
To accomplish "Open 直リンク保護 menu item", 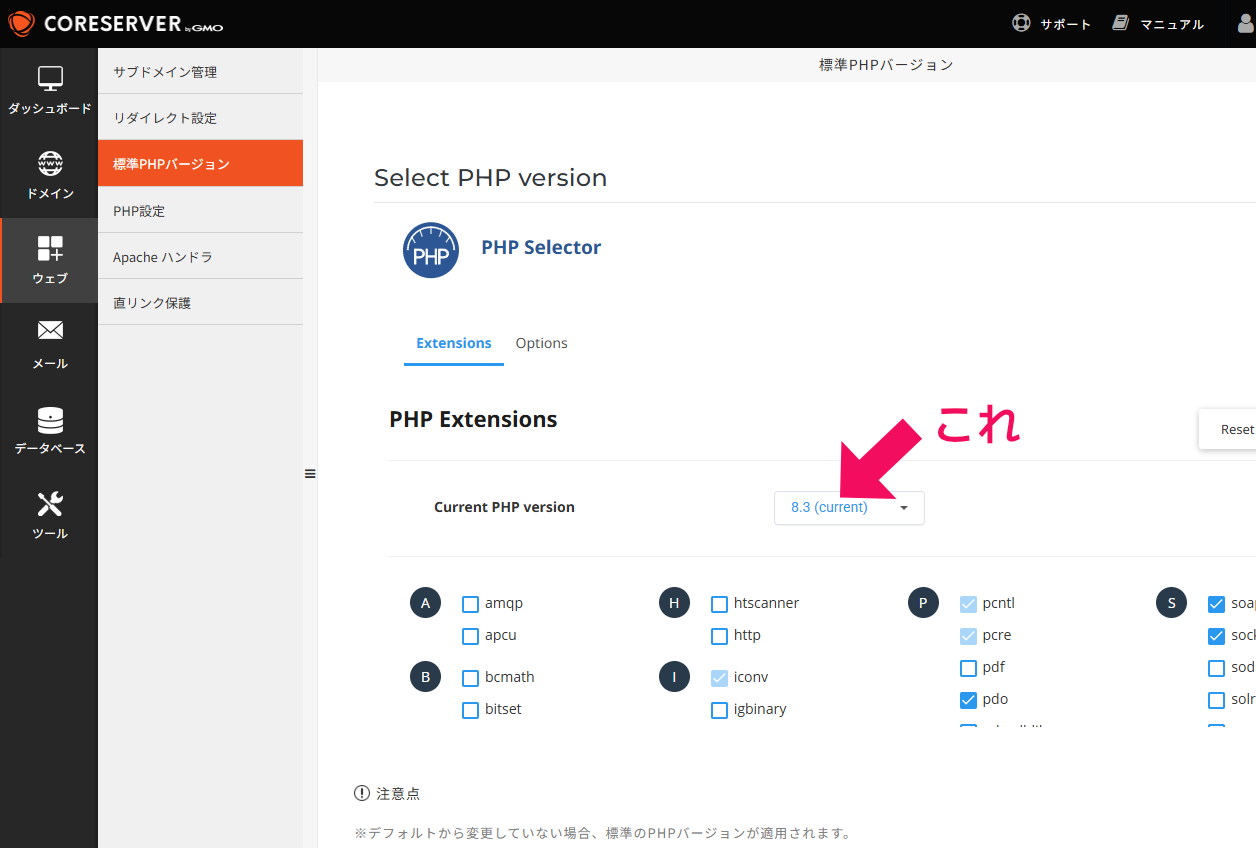I will (x=200, y=303).
